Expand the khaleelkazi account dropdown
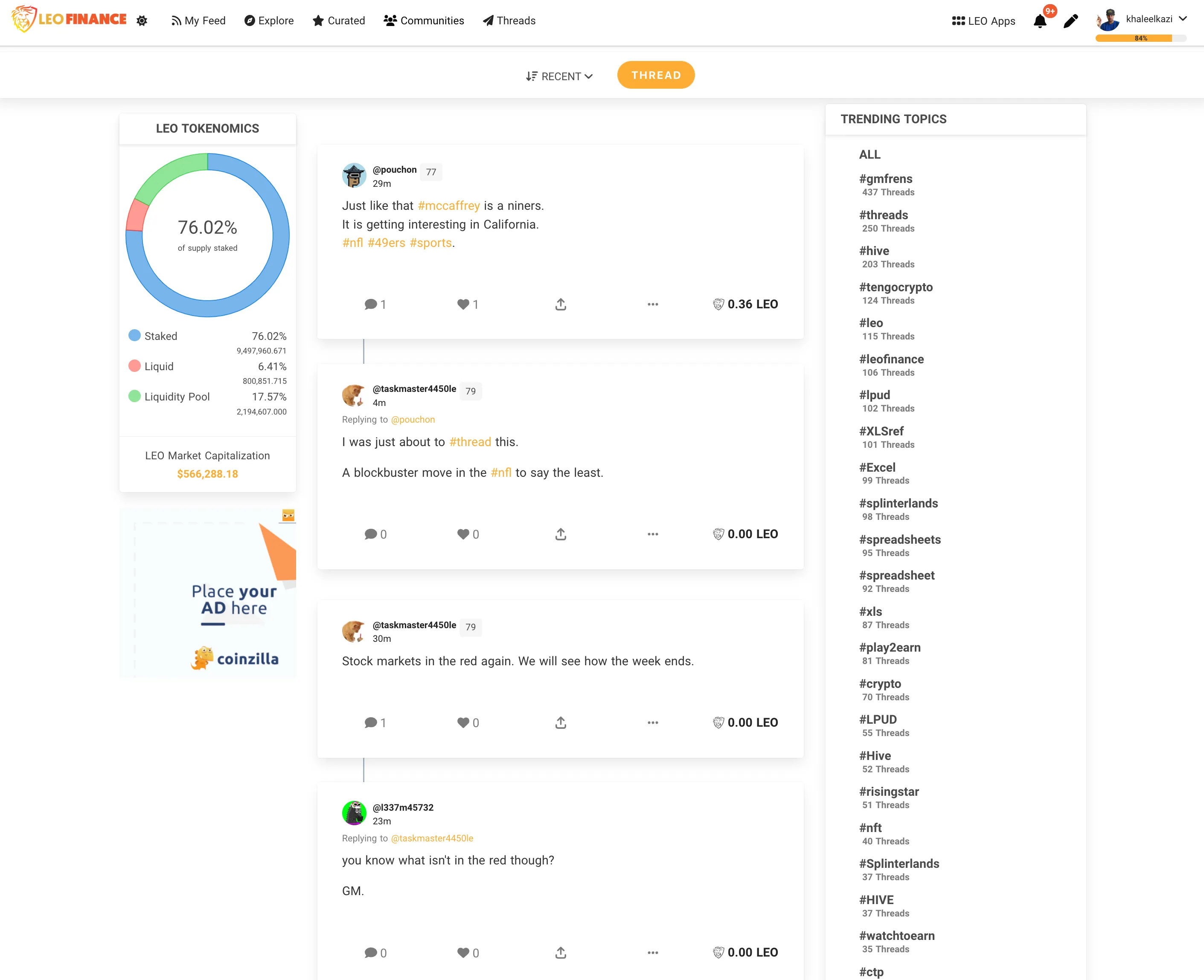1204x980 pixels. tap(1183, 19)
